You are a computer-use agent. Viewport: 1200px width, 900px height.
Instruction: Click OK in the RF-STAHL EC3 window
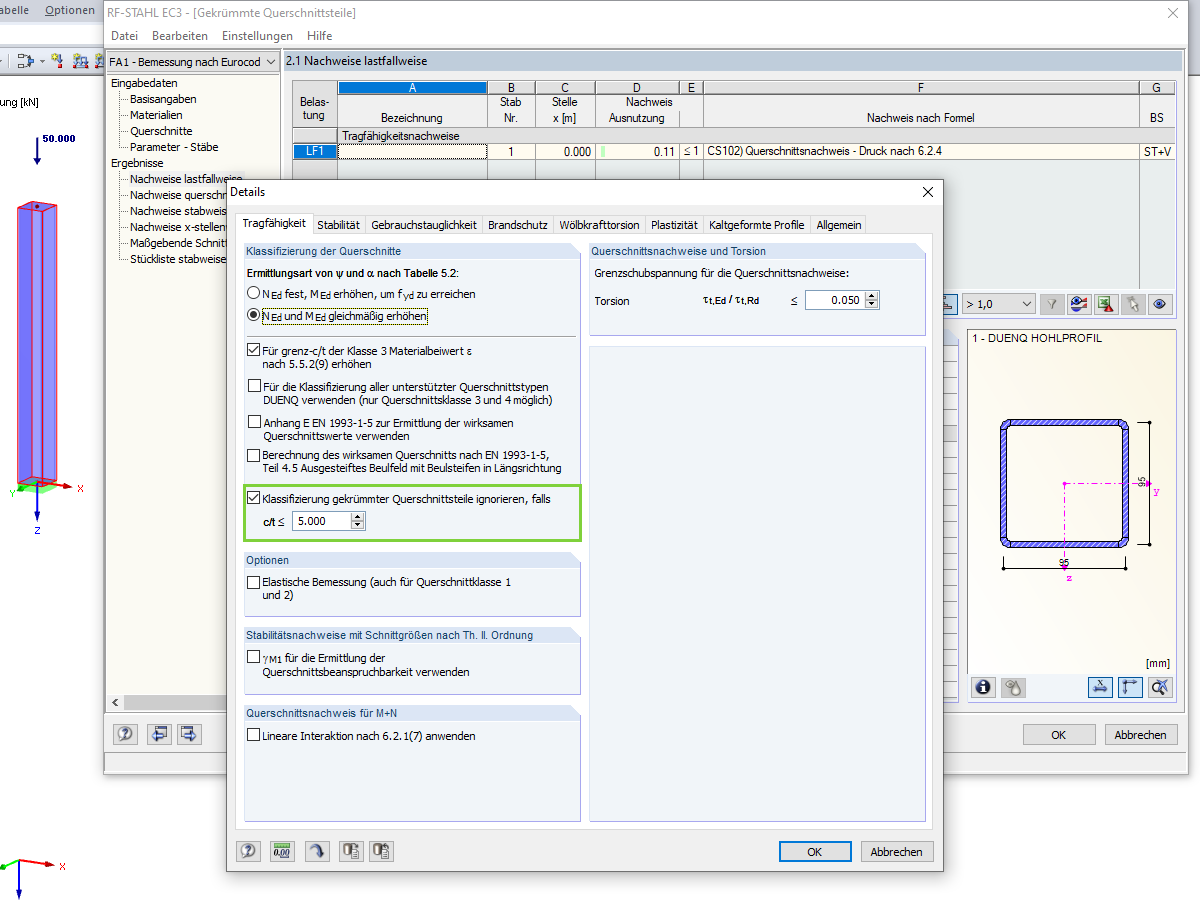[1059, 735]
